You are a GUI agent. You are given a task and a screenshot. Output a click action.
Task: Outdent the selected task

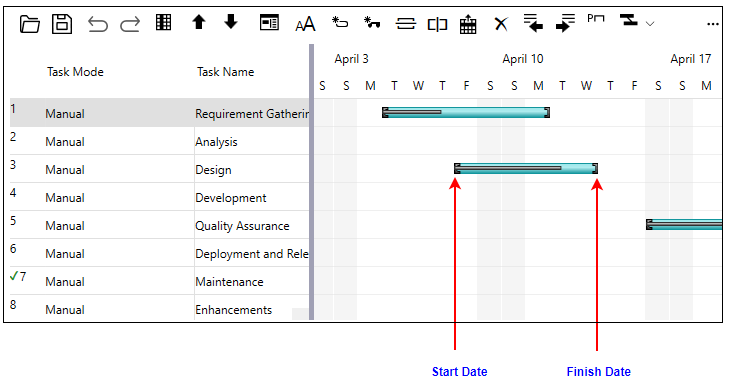tap(533, 23)
